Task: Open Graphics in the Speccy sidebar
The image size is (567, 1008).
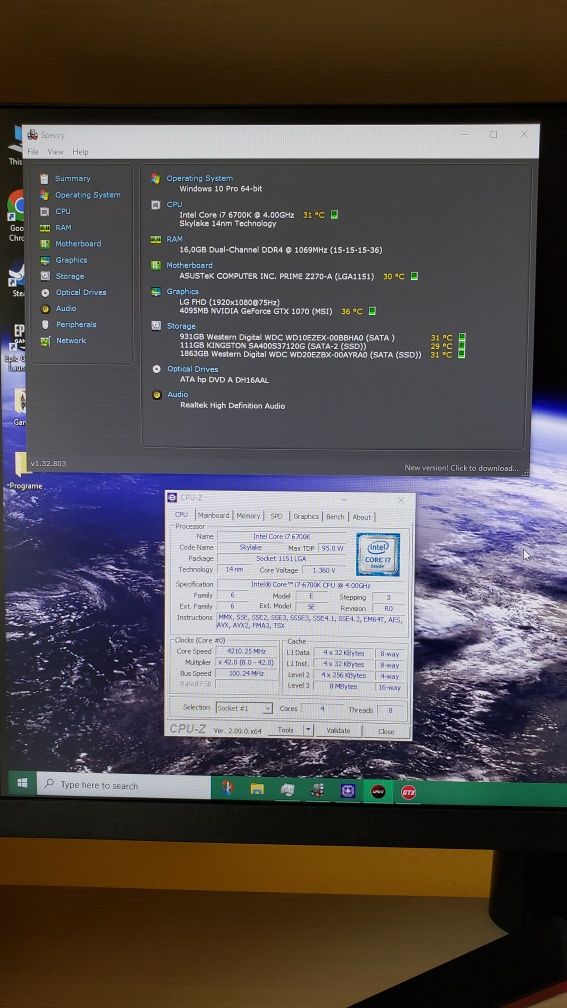Action: click(x=71, y=260)
